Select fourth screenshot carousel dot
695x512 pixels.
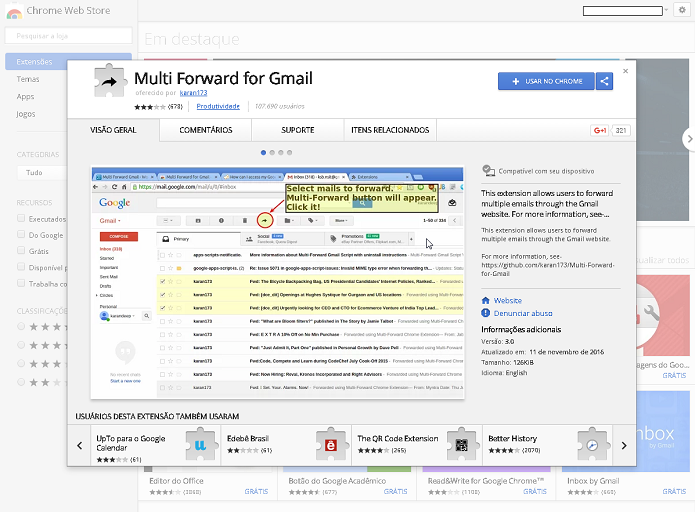[x=289, y=152]
